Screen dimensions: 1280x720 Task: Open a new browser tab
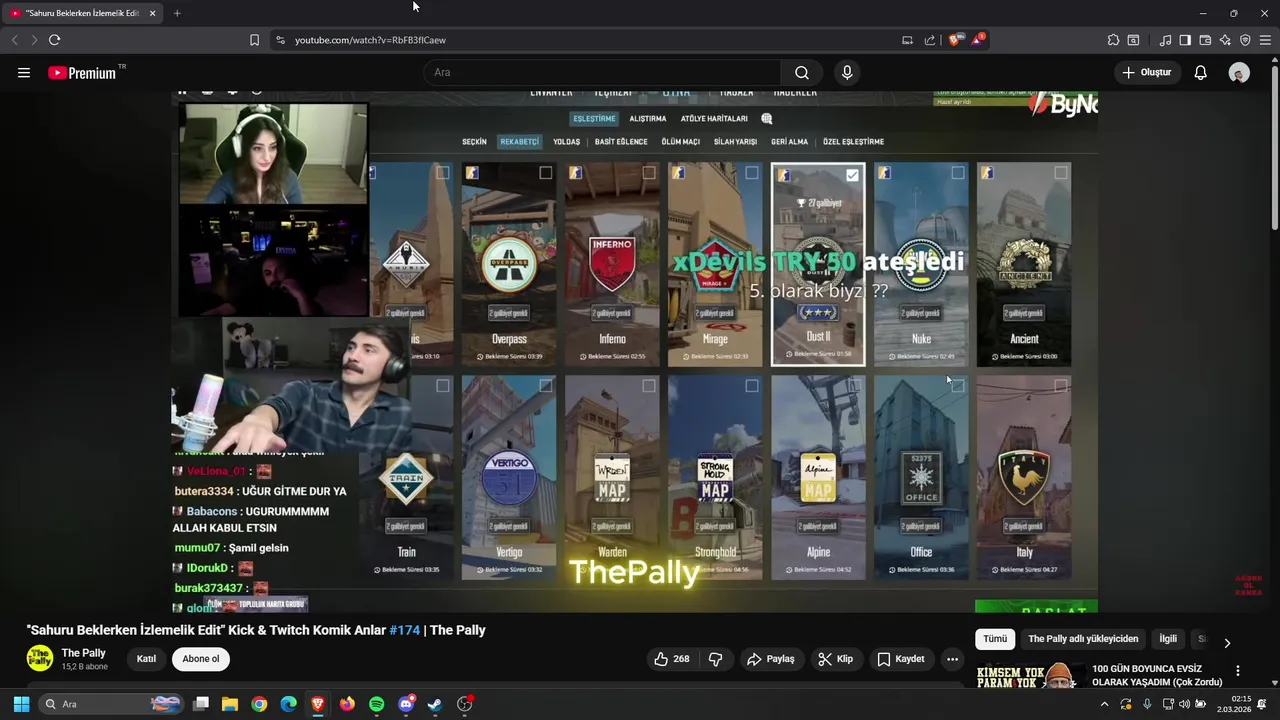click(x=177, y=13)
